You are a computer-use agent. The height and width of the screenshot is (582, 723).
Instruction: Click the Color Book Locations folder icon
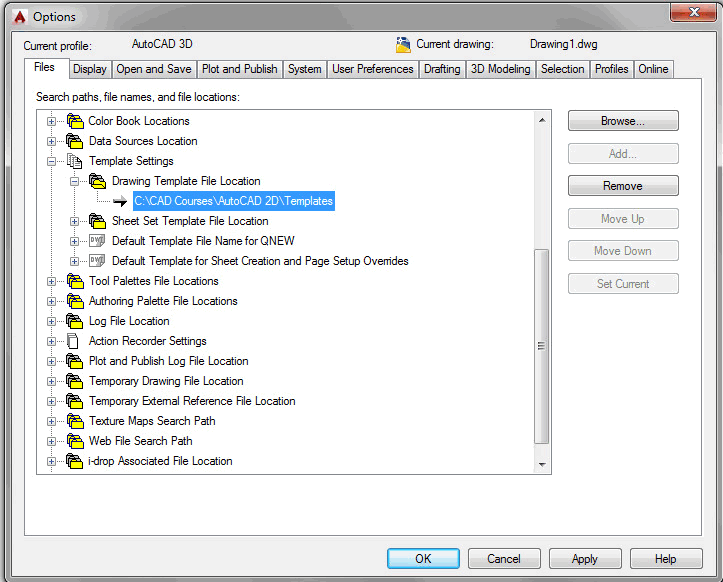(74, 121)
